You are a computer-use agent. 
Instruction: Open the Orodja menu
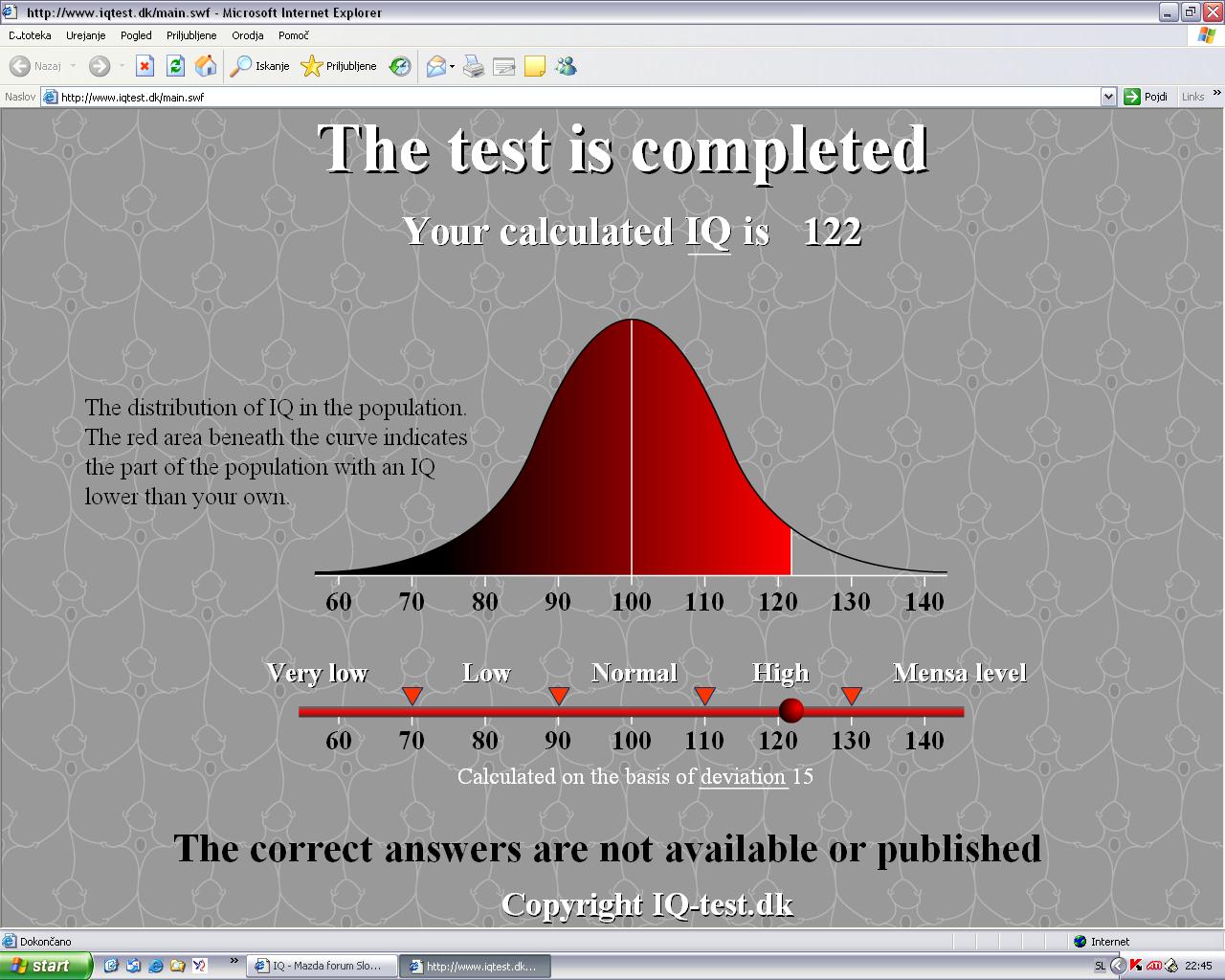point(248,35)
